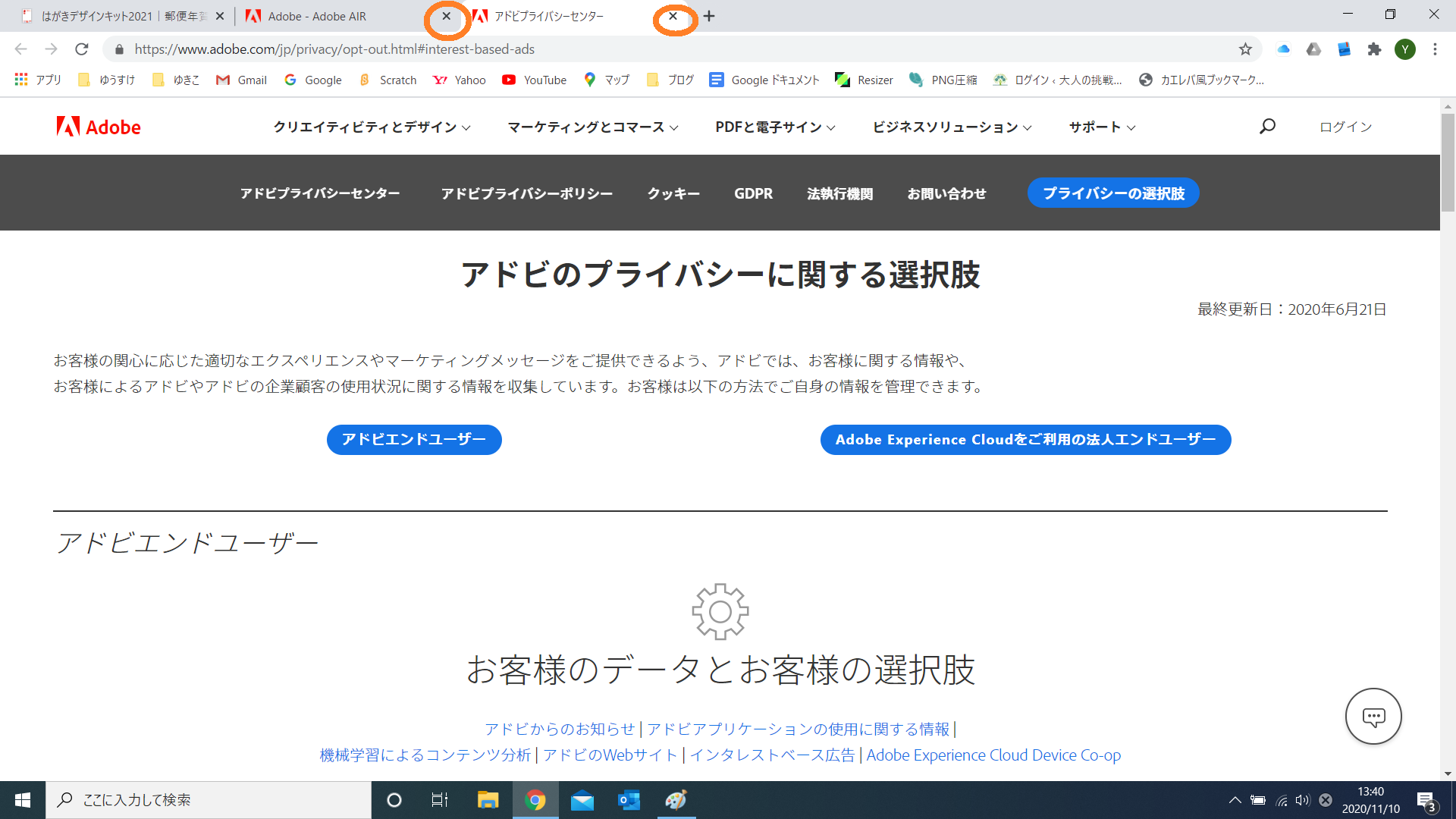
Task: Click the page vertical scrollbar thumb
Action: coord(1448,162)
